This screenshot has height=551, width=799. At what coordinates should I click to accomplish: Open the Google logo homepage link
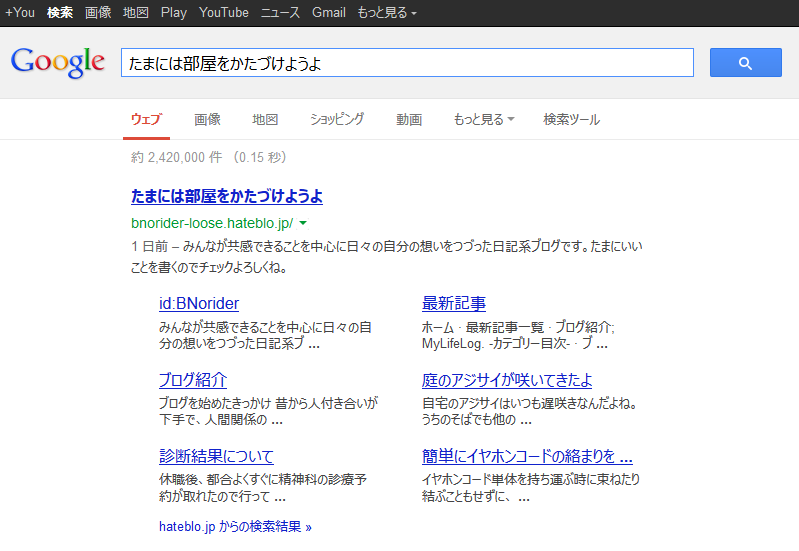pyautogui.click(x=58, y=62)
